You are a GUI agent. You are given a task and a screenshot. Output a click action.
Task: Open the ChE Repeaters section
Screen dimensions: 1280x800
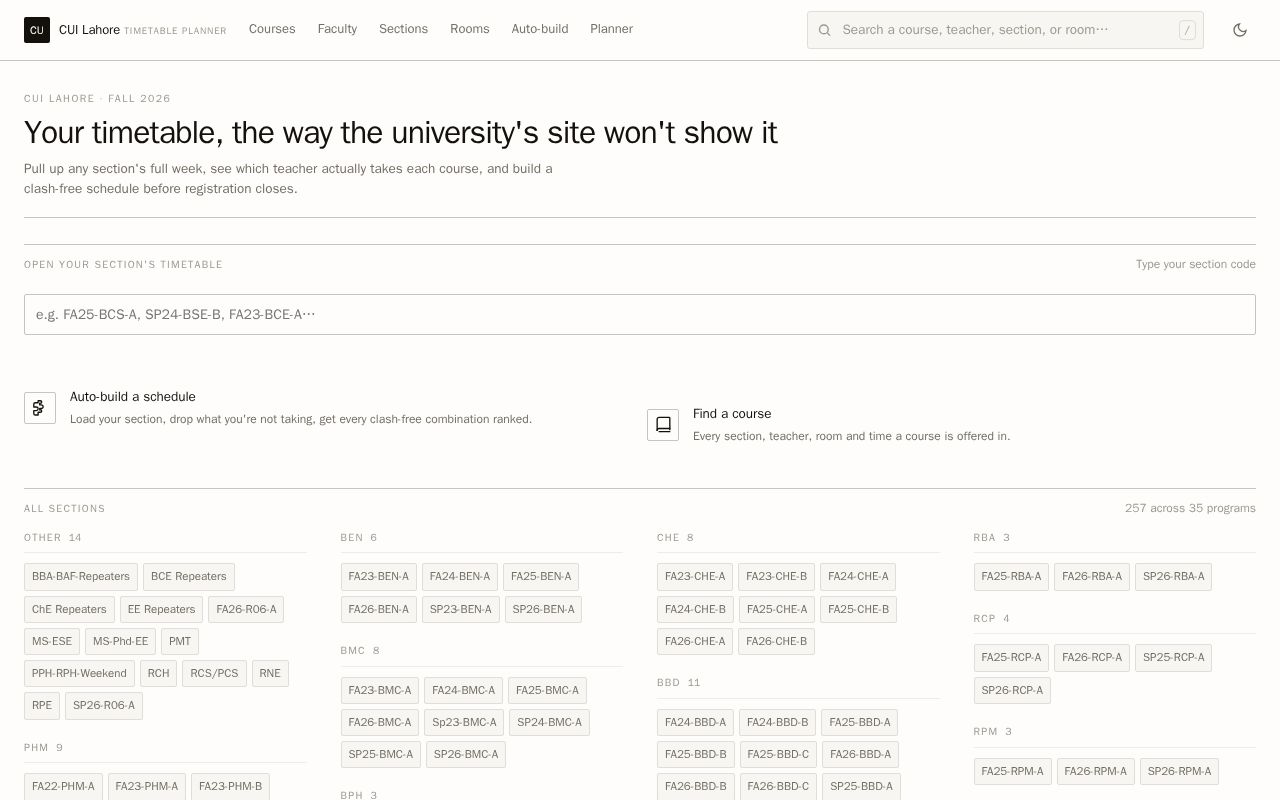(69, 609)
